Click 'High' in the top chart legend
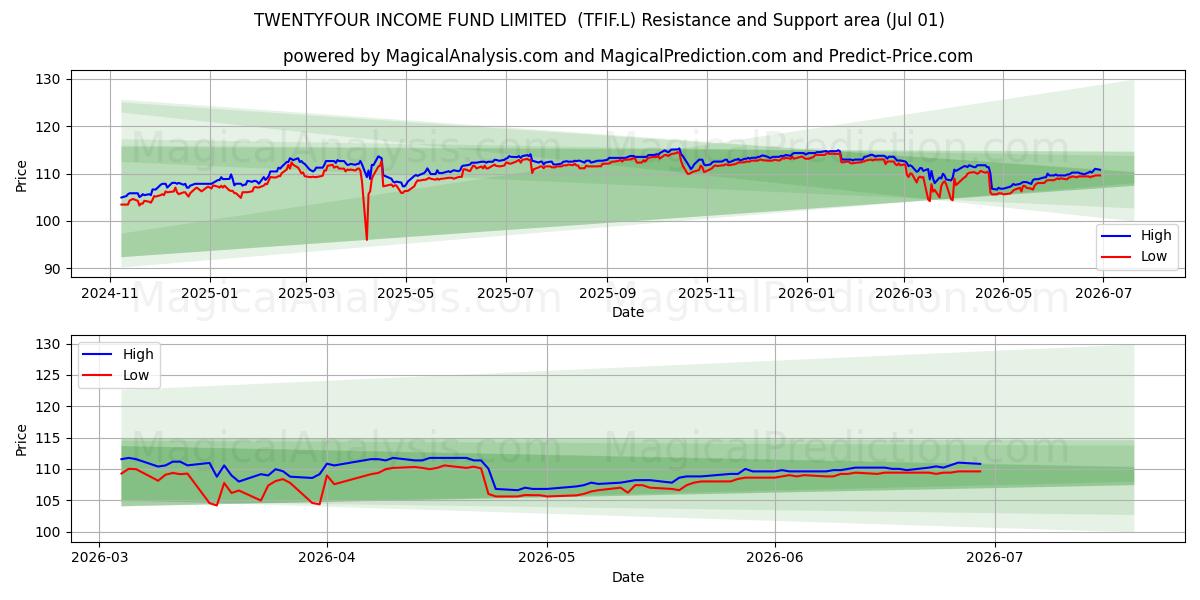The image size is (1200, 600). point(1156,236)
